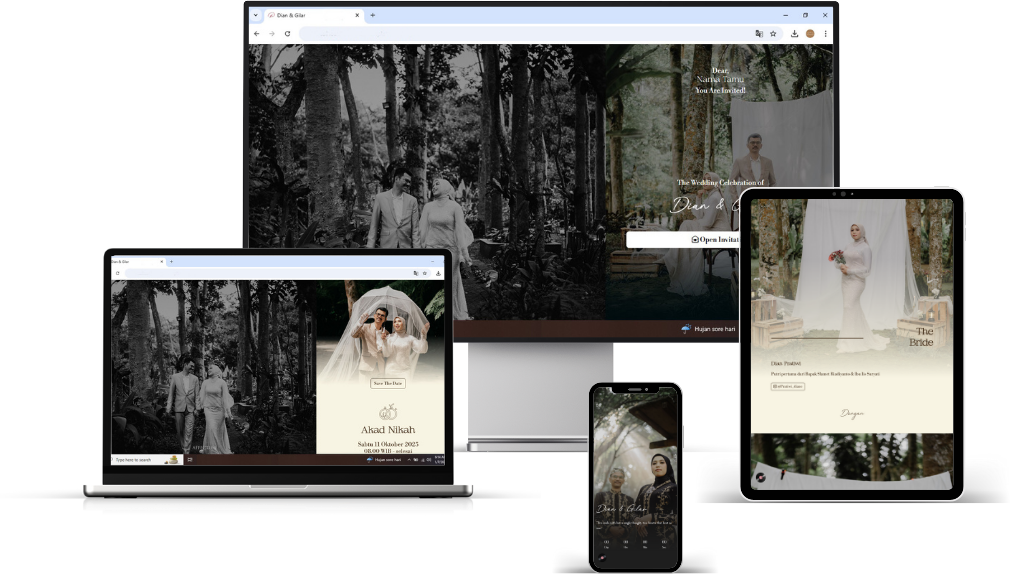Click the download icon in the laptop browser
The width and height of the screenshot is (1010, 574).
point(438,272)
